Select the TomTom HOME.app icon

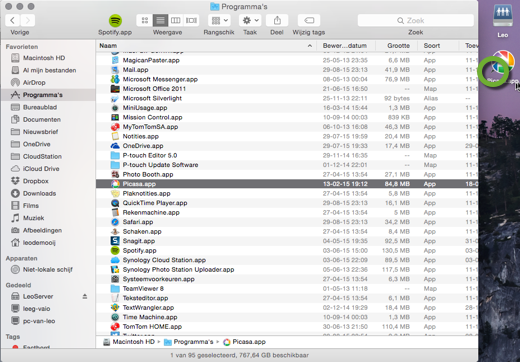[x=115, y=327]
